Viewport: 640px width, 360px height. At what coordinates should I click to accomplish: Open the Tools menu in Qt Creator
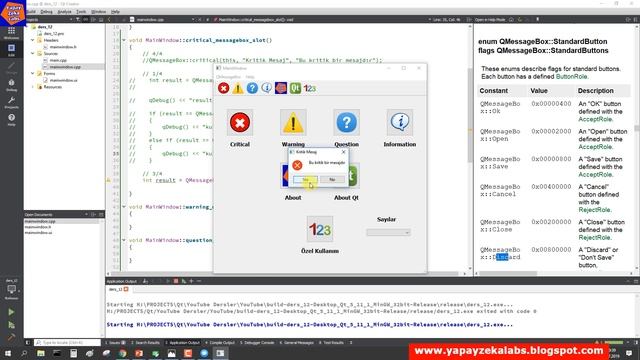(x=81, y=12)
